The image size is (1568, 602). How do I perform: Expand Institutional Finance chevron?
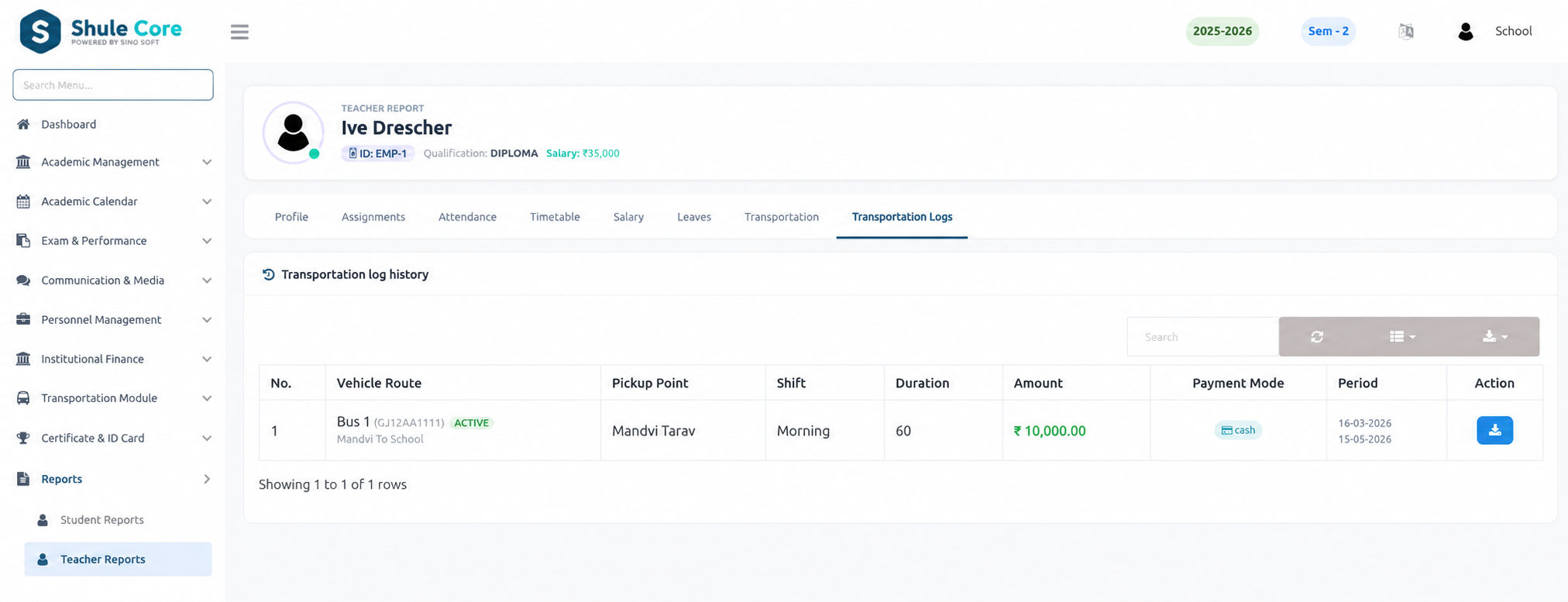click(207, 359)
